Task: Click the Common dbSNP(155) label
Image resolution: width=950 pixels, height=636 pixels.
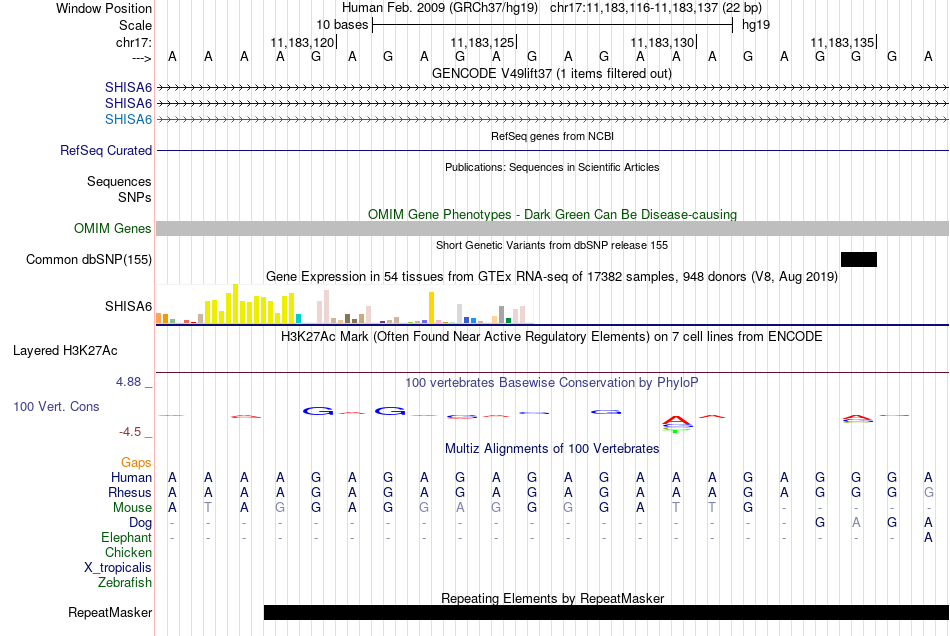Action: pos(89,260)
